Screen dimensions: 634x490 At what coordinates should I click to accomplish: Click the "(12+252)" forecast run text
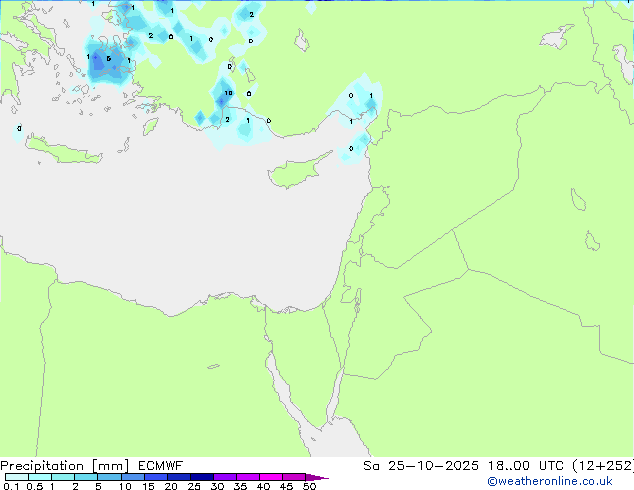[x=603, y=466]
